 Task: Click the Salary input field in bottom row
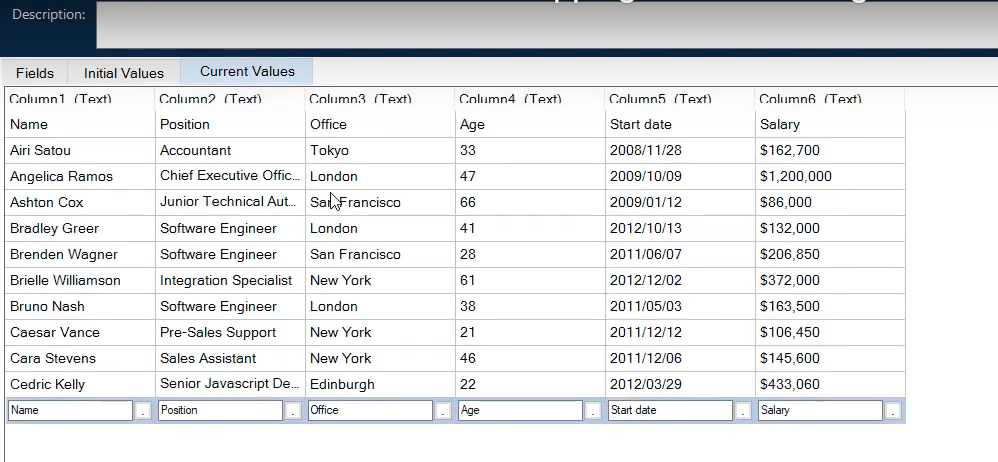[820, 410]
